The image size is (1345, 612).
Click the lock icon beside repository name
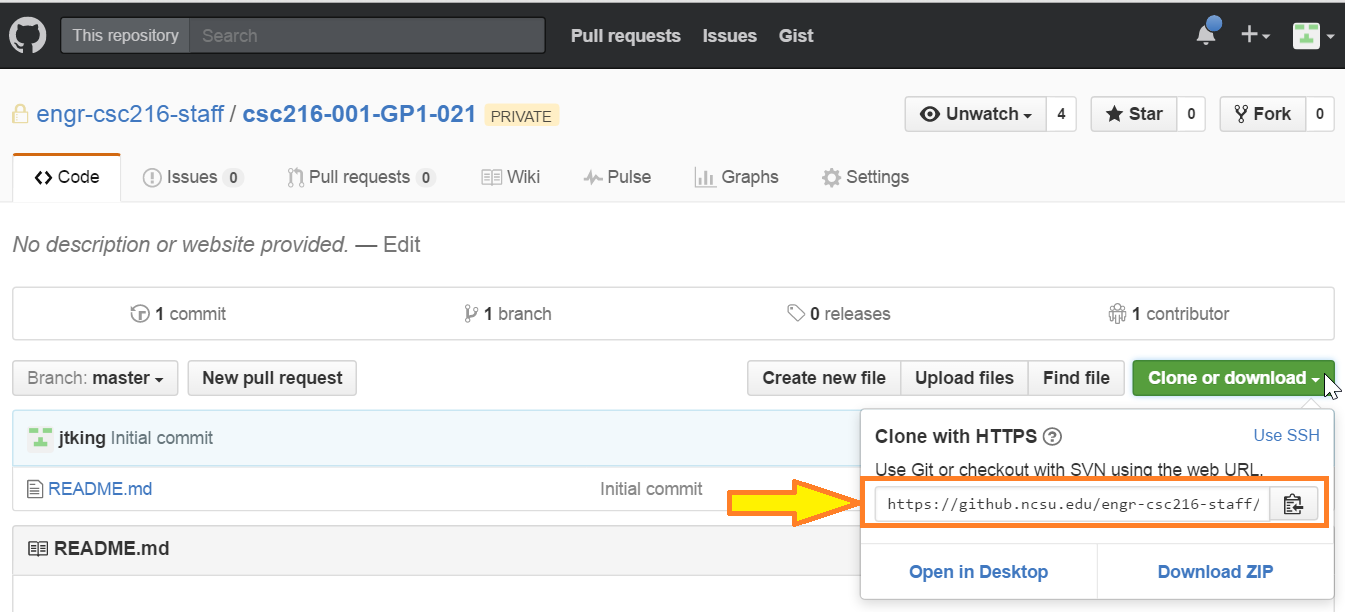pos(18,113)
